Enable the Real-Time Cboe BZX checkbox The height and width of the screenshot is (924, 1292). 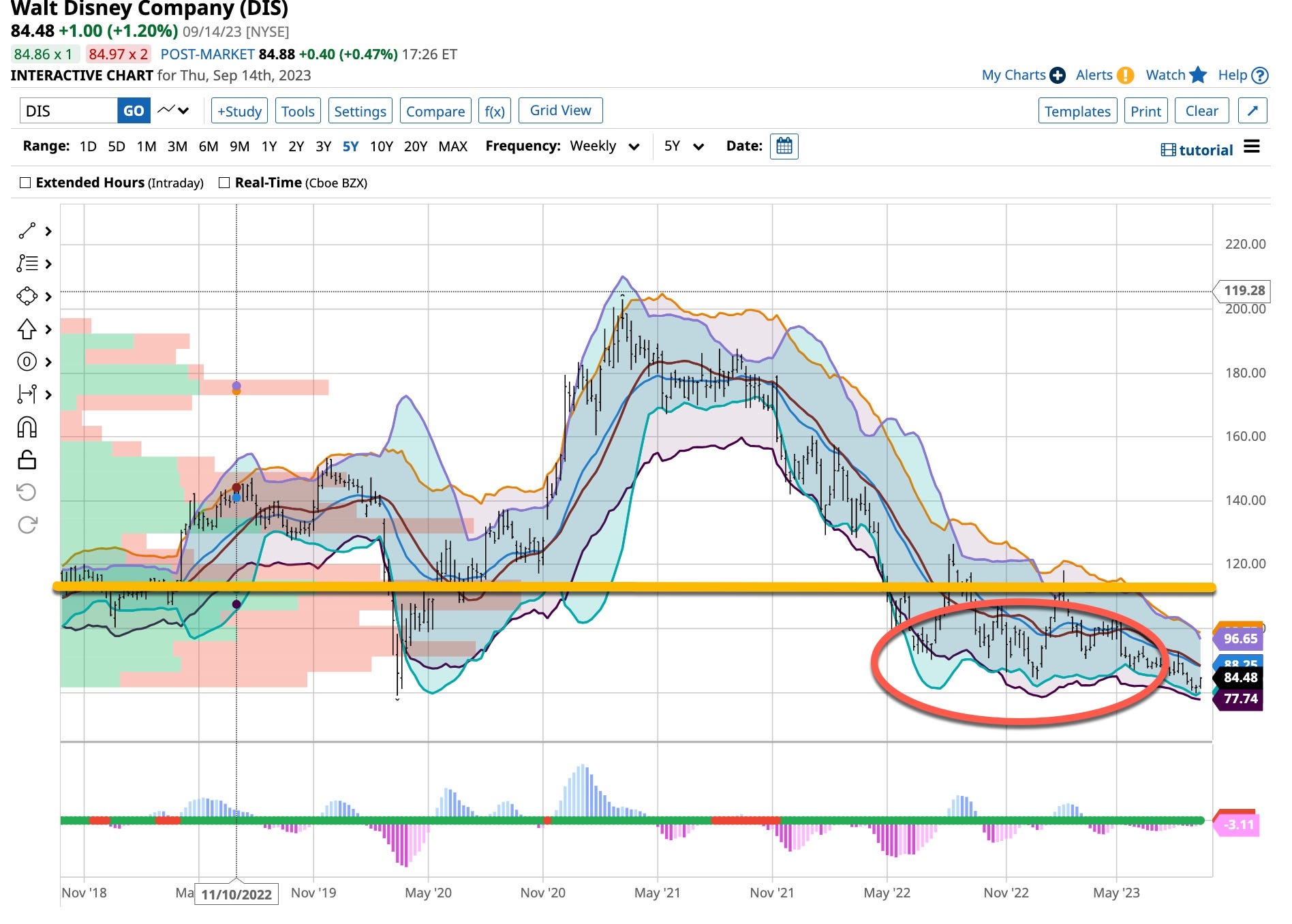(x=224, y=183)
